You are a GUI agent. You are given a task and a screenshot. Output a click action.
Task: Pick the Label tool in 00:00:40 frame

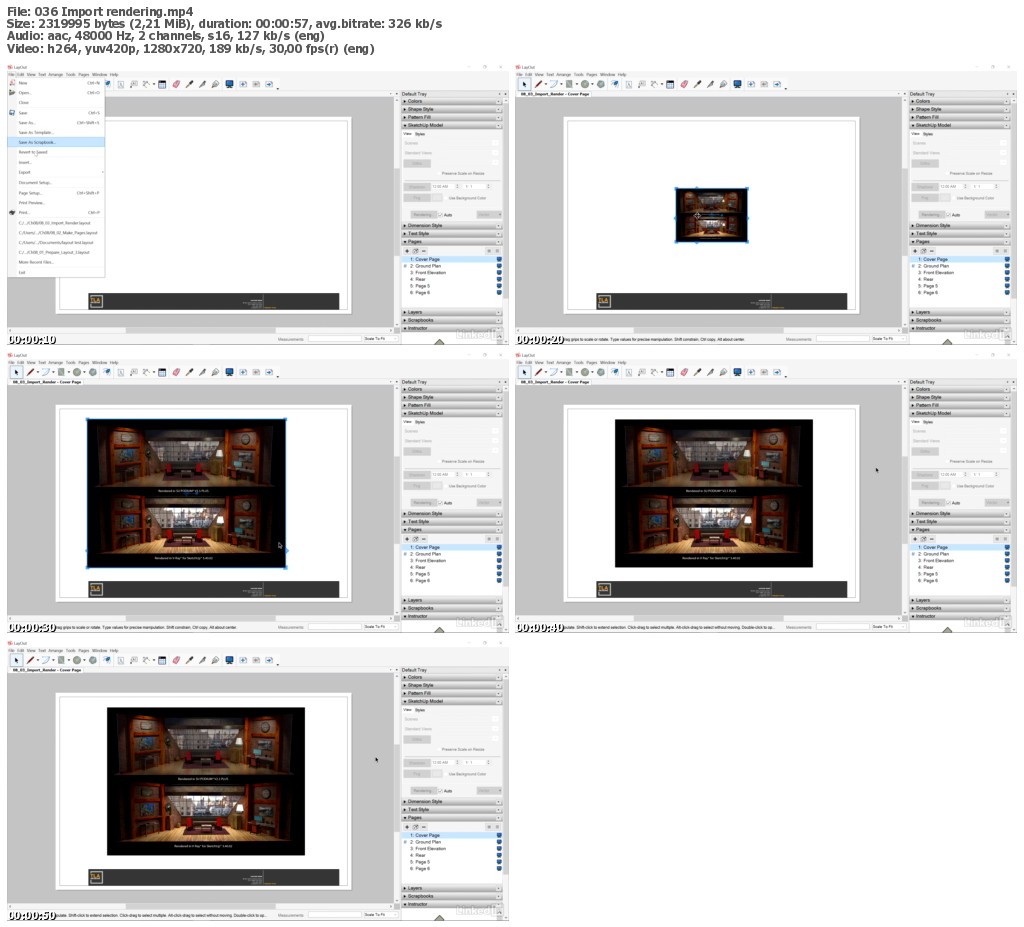pyautogui.click(x=641, y=372)
